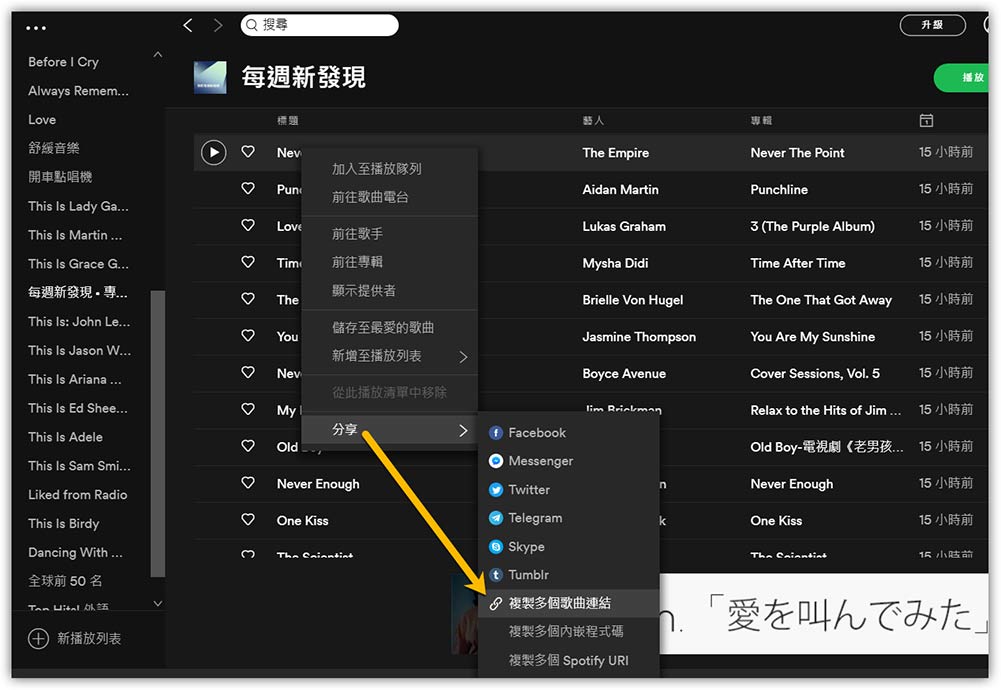Click the link icon of 複製多個歌曲連結

click(x=495, y=603)
